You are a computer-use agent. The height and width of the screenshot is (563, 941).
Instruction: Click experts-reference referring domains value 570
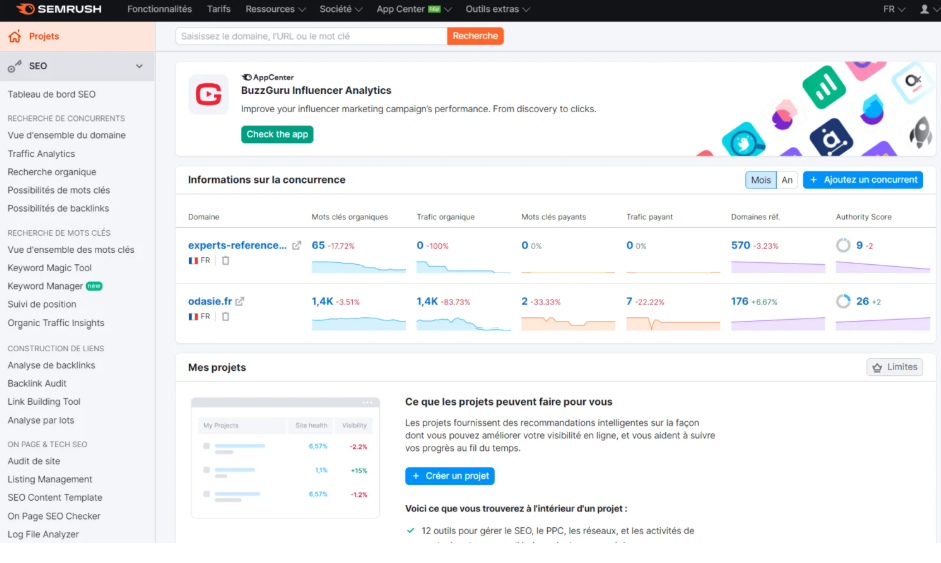coord(741,245)
